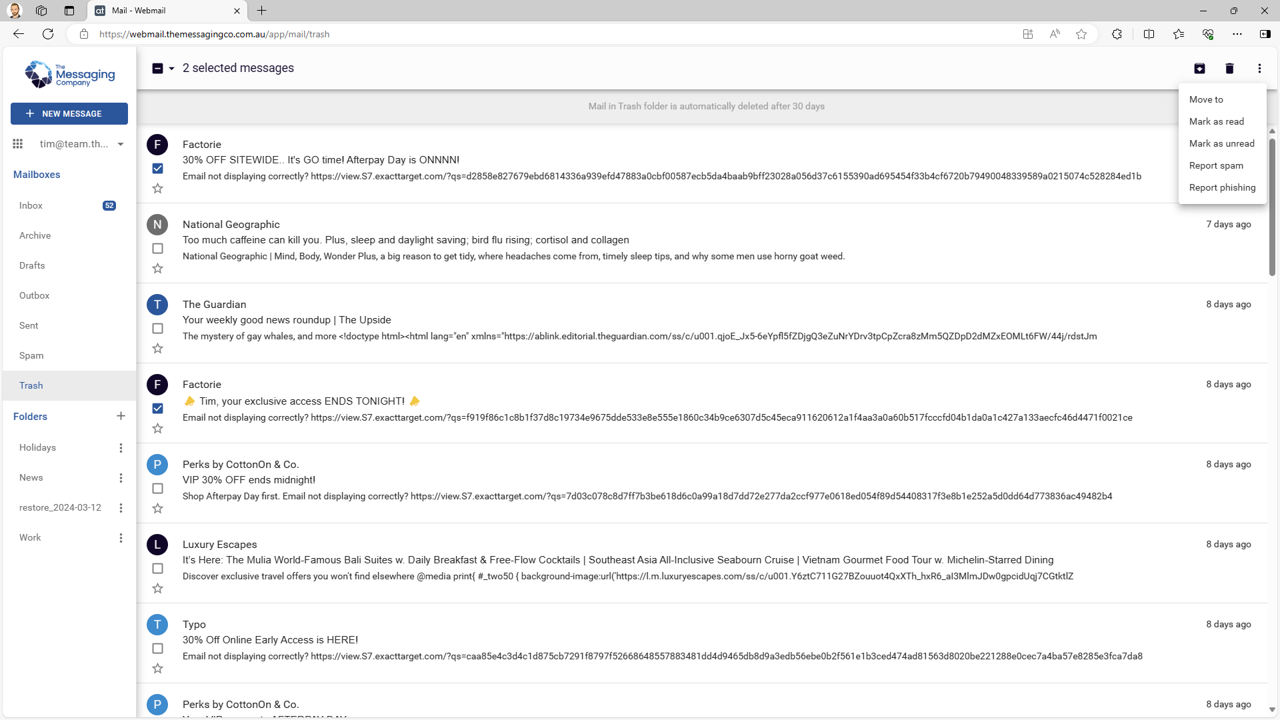Click The Messaging Company logo

point(69,74)
